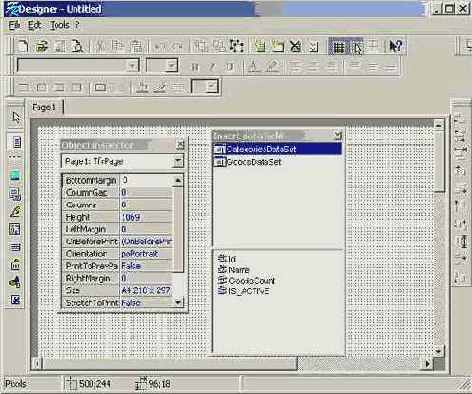This screenshot has height=394, width=472.
Task: Select the shapes object tool
Action: (15, 282)
